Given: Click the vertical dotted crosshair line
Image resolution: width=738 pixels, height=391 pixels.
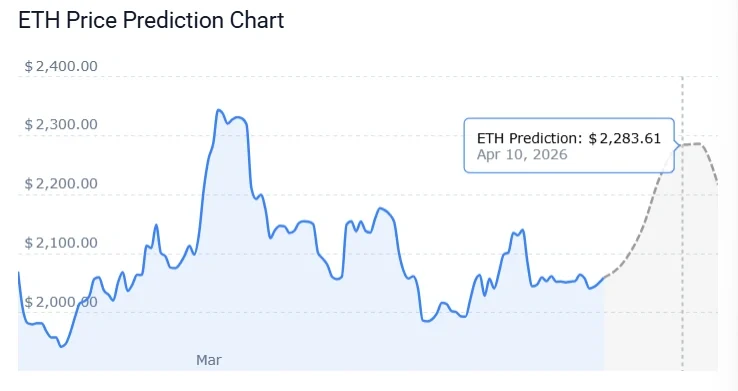Looking at the screenshot, I should click(x=682, y=223).
